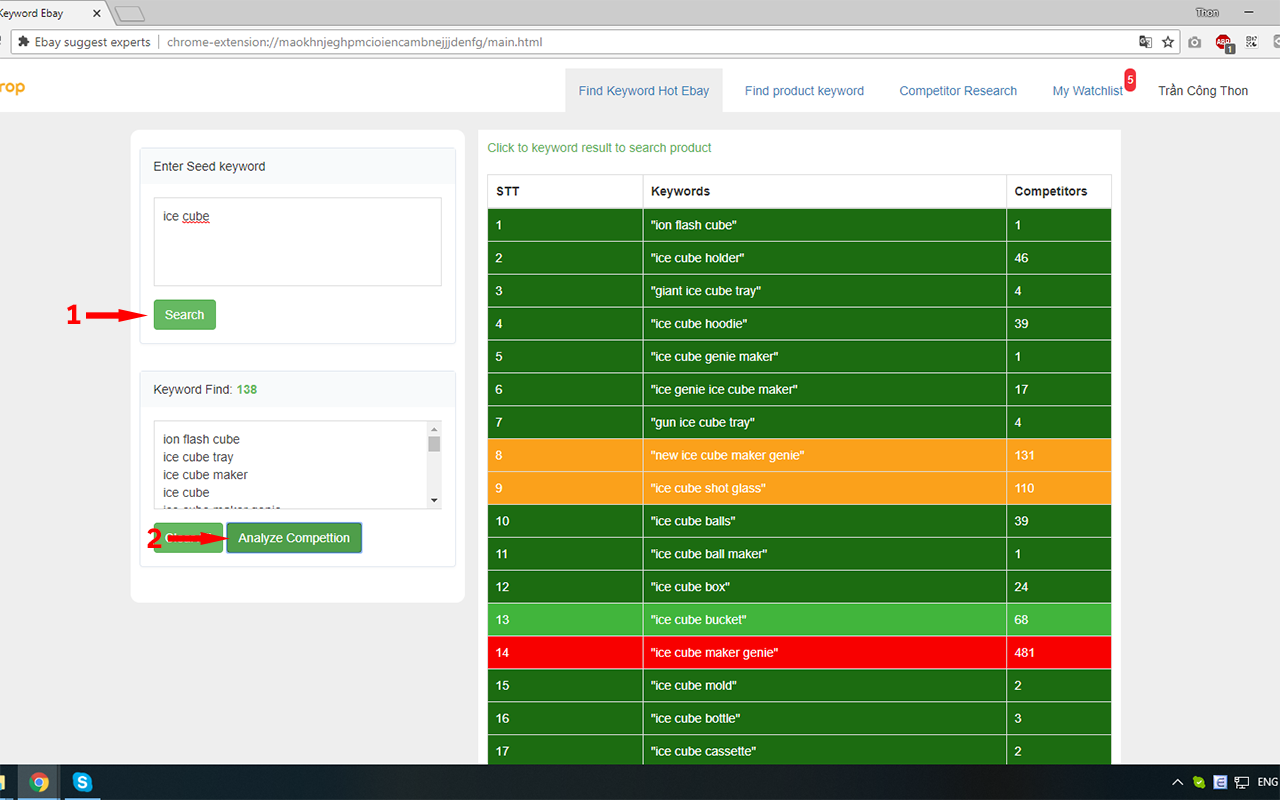Open My Watchlist with 5 notifications

pyautogui.click(x=1088, y=91)
